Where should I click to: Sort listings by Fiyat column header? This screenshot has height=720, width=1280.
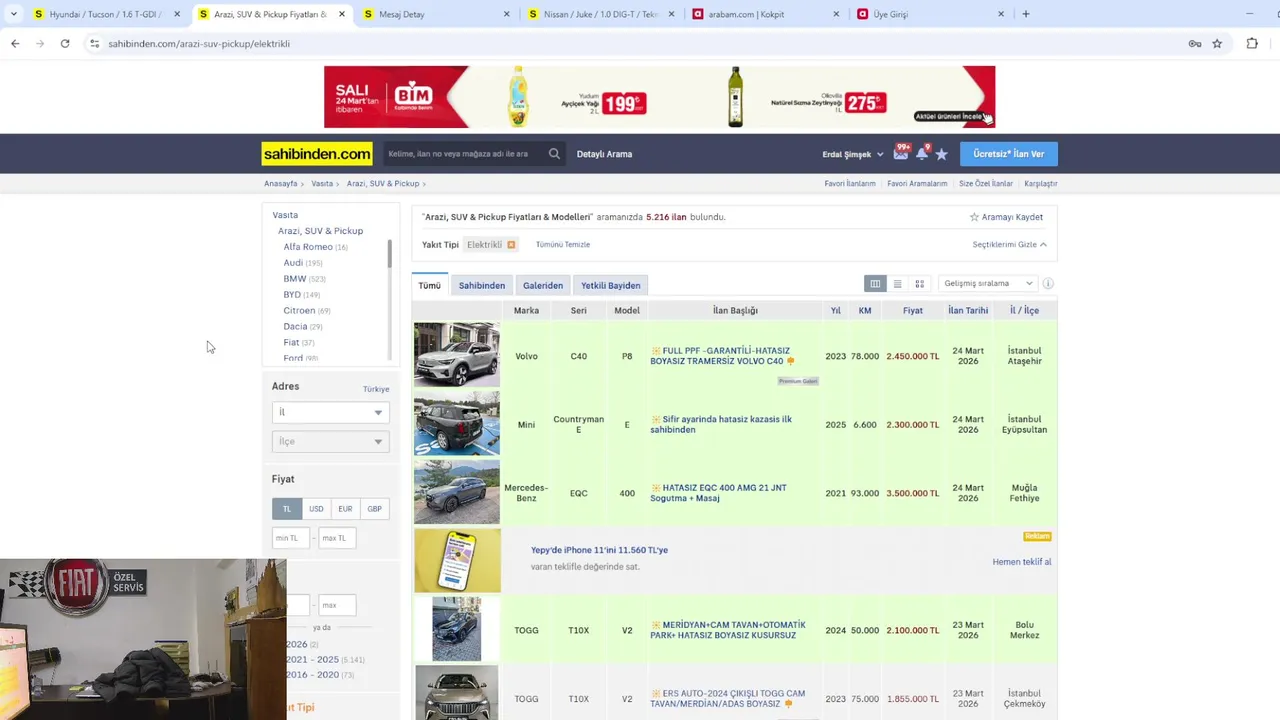point(913,311)
